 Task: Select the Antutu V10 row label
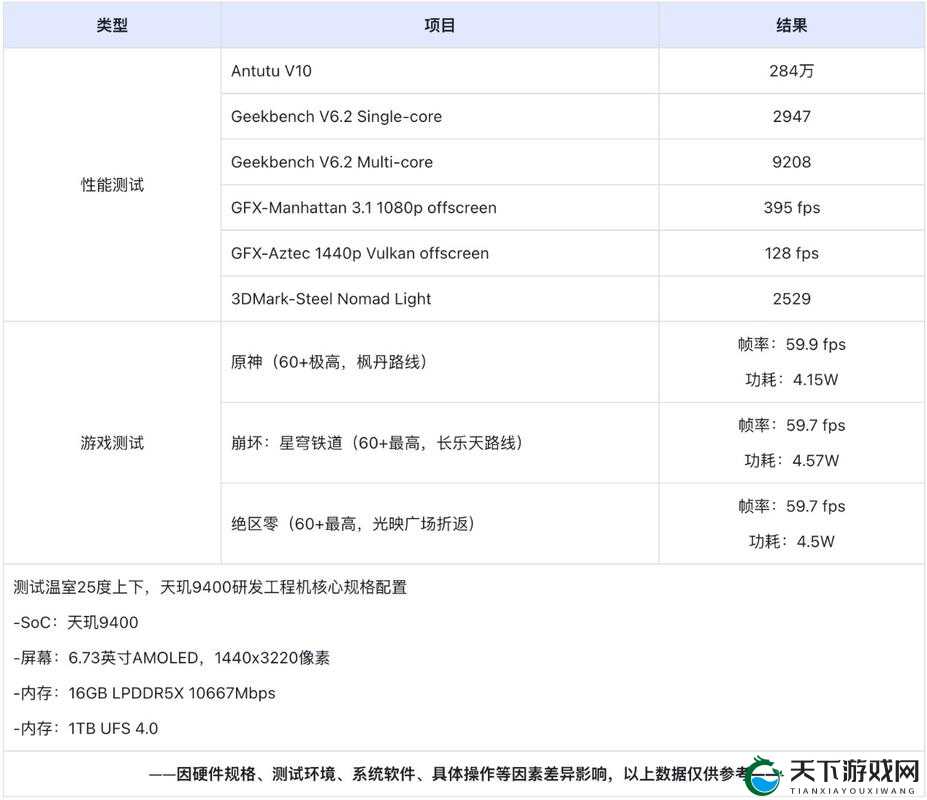click(x=271, y=71)
